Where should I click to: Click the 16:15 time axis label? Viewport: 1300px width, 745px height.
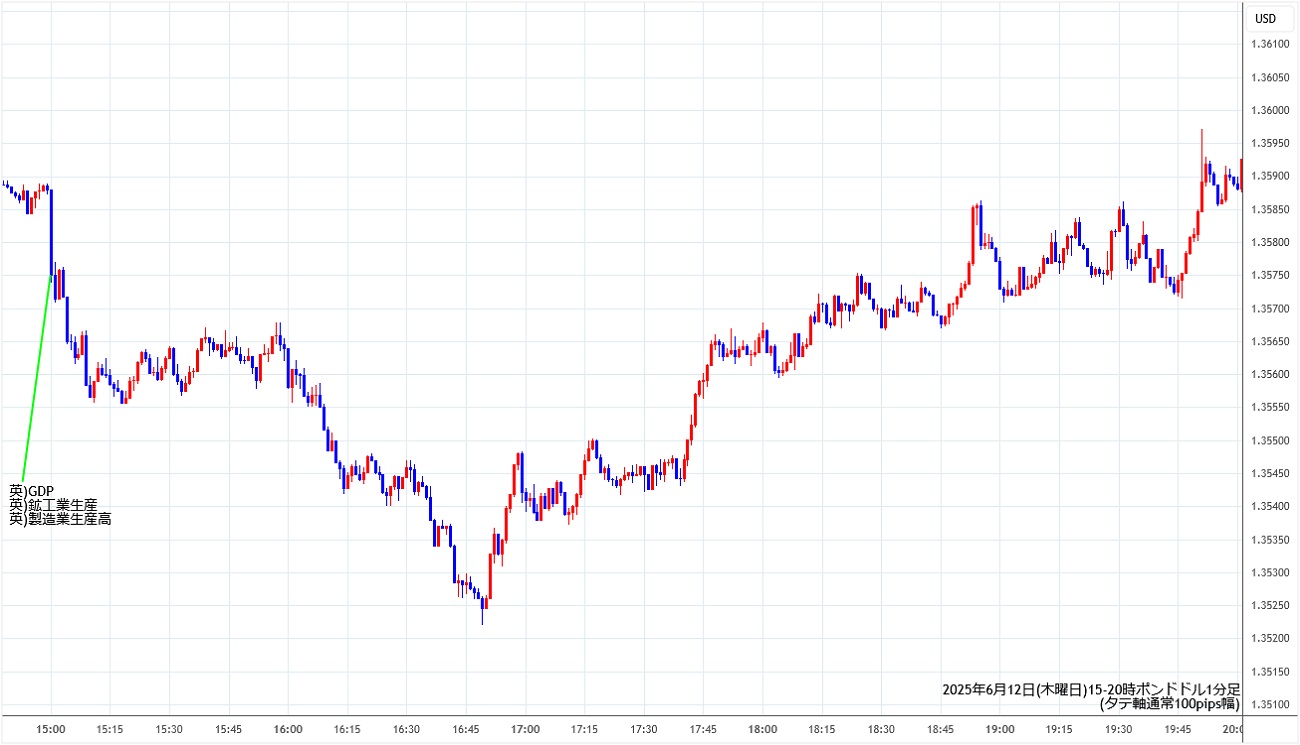tap(347, 730)
